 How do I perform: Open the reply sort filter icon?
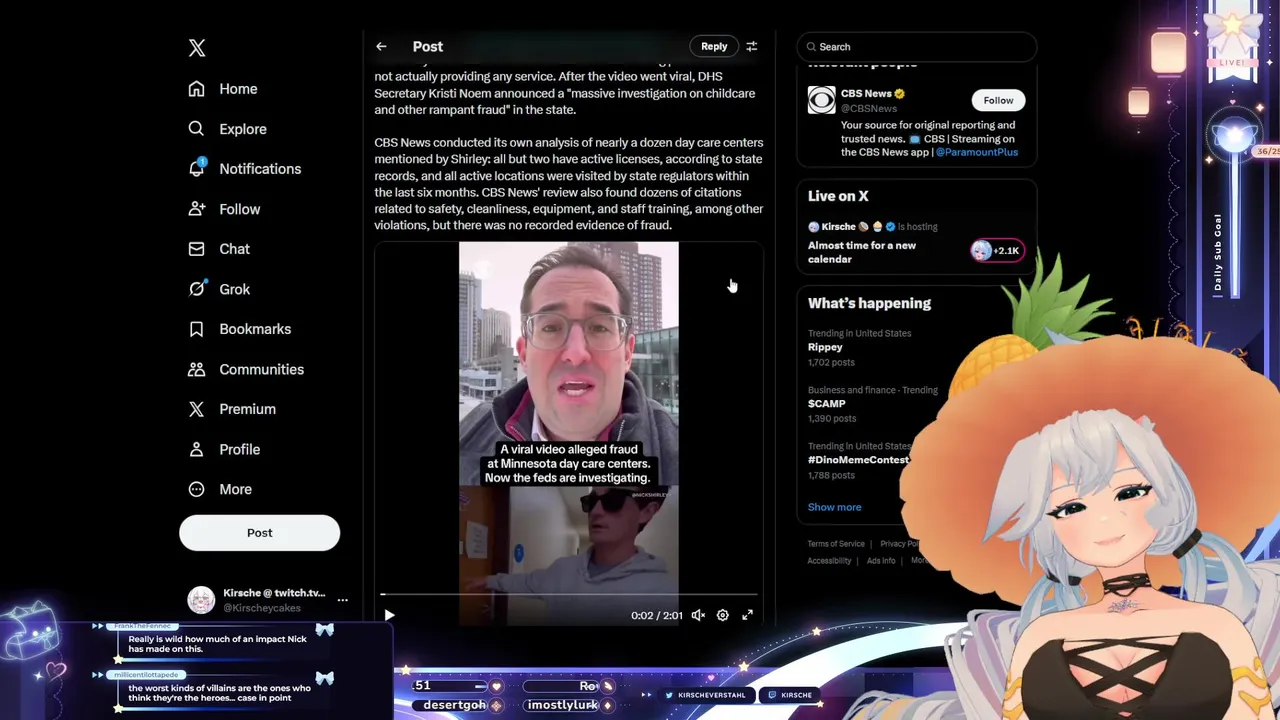point(752,47)
